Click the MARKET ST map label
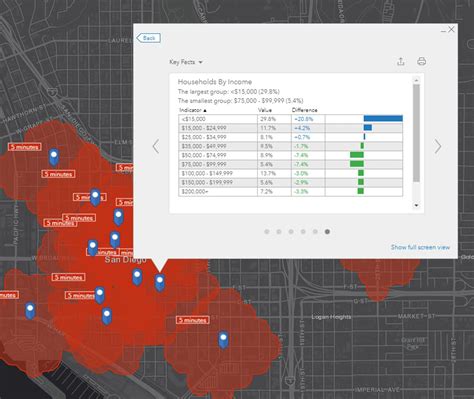Viewport: 474px width, 399px height. [416, 316]
